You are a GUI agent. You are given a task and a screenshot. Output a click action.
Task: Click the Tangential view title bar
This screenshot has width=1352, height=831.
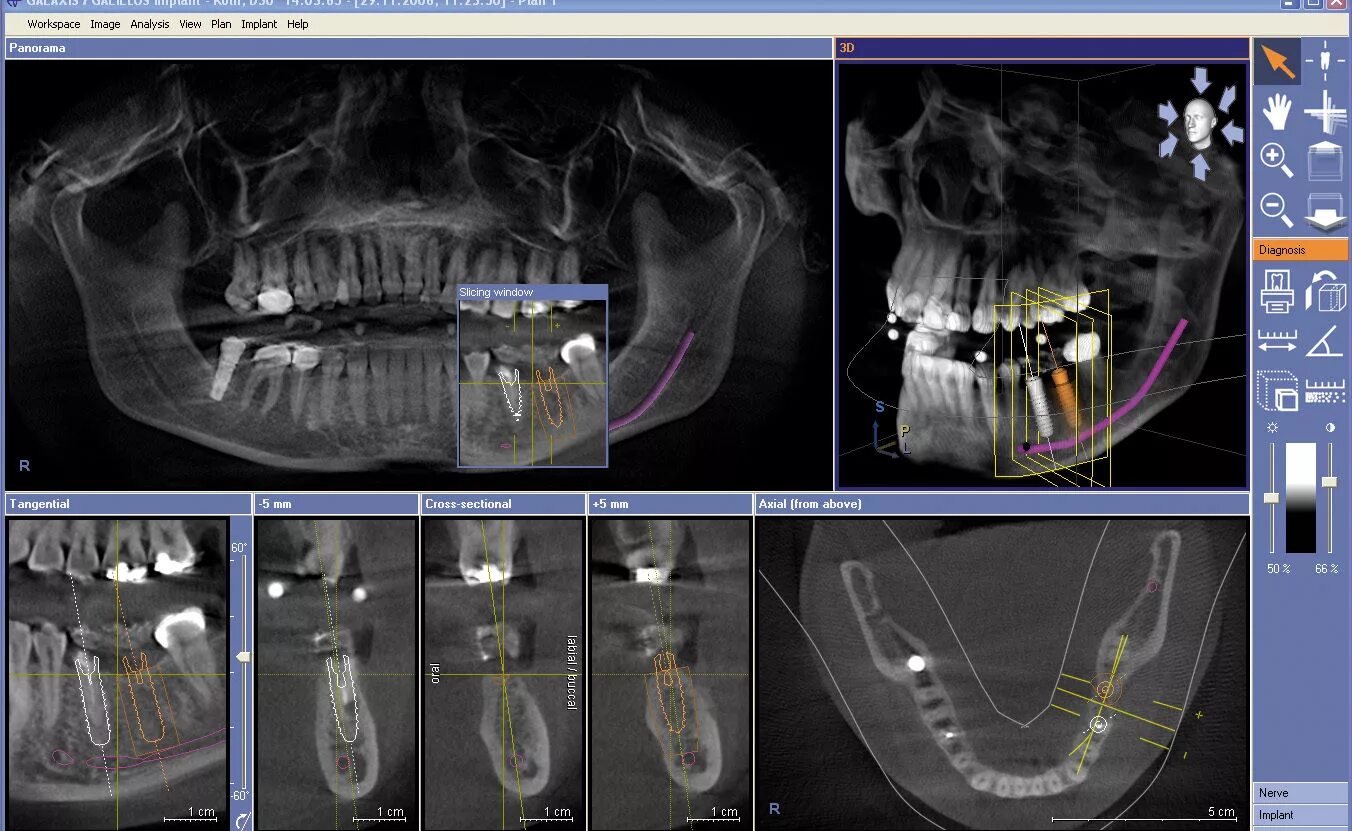[128, 504]
